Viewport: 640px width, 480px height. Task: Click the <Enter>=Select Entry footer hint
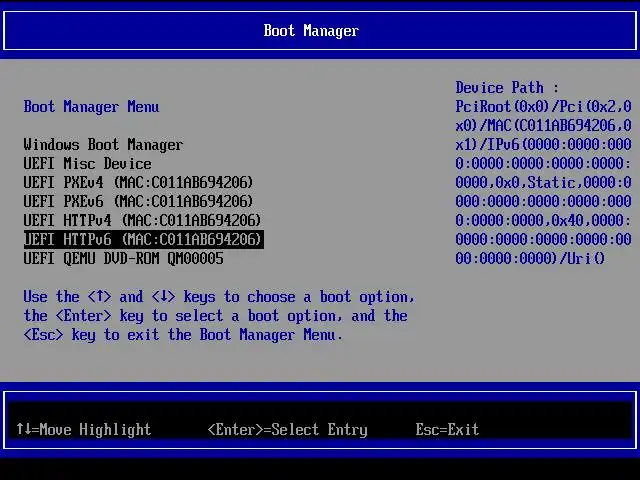coord(287,429)
